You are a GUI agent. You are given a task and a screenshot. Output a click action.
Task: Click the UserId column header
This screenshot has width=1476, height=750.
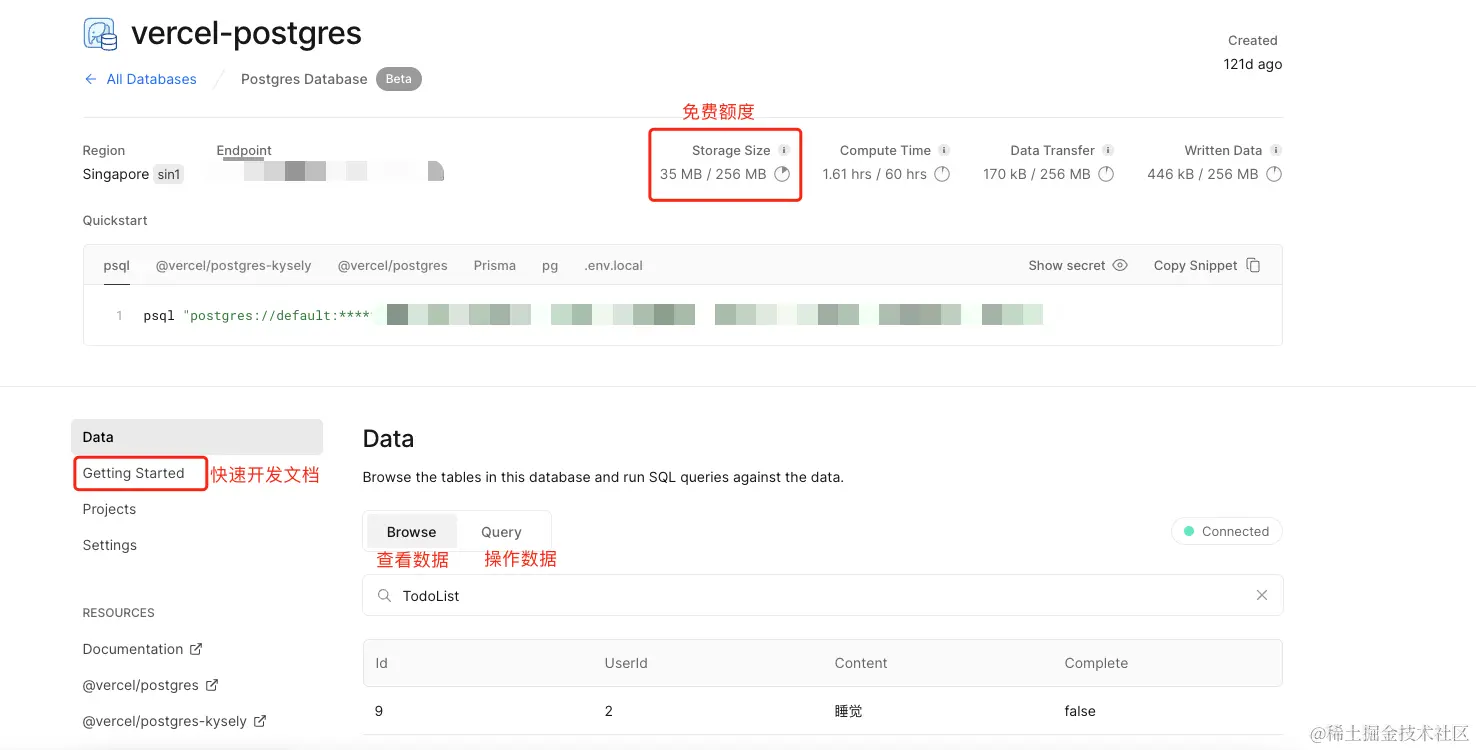(x=626, y=663)
